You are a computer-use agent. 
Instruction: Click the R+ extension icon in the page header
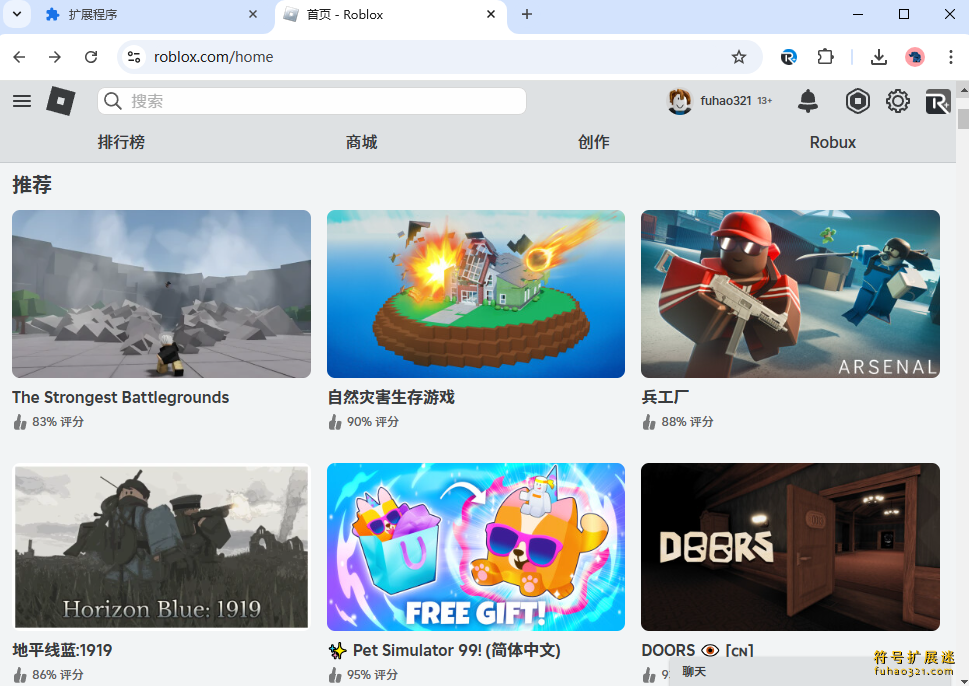point(937,101)
